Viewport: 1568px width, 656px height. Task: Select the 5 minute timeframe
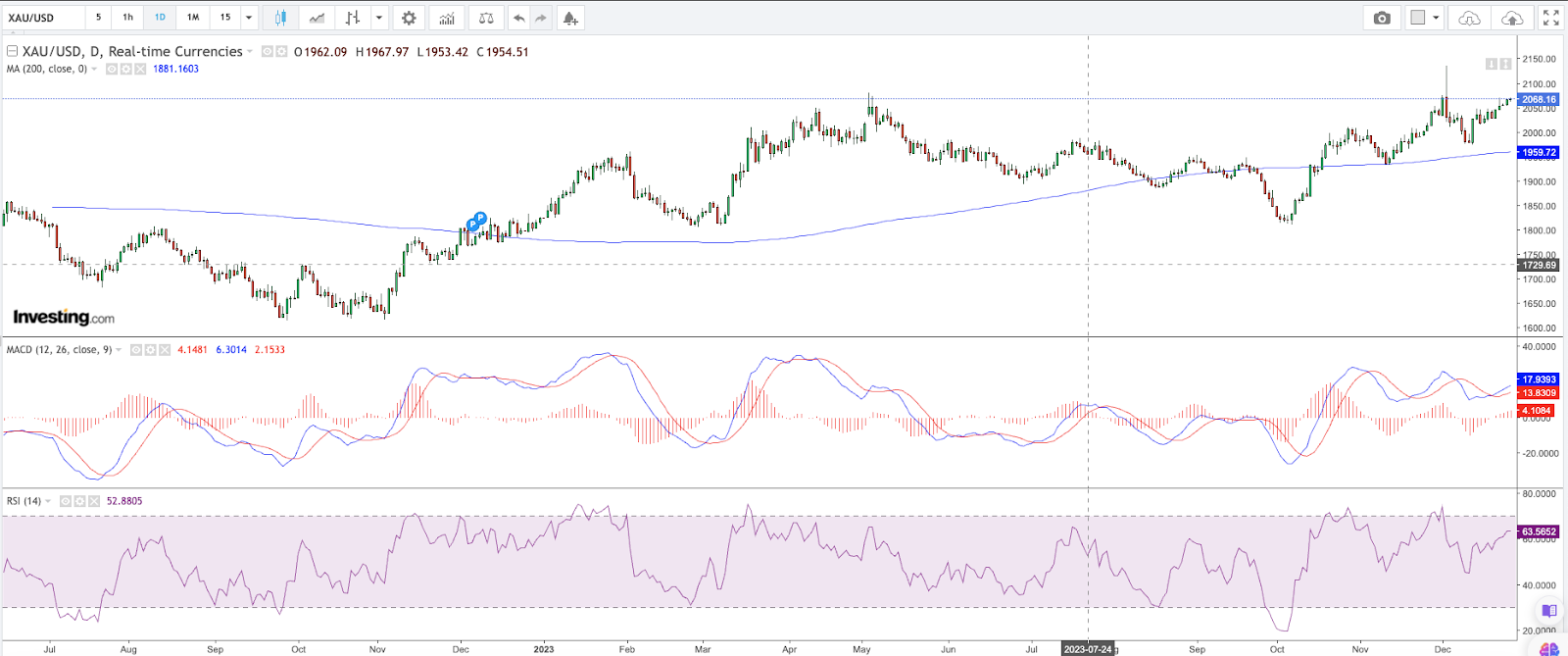(x=98, y=18)
